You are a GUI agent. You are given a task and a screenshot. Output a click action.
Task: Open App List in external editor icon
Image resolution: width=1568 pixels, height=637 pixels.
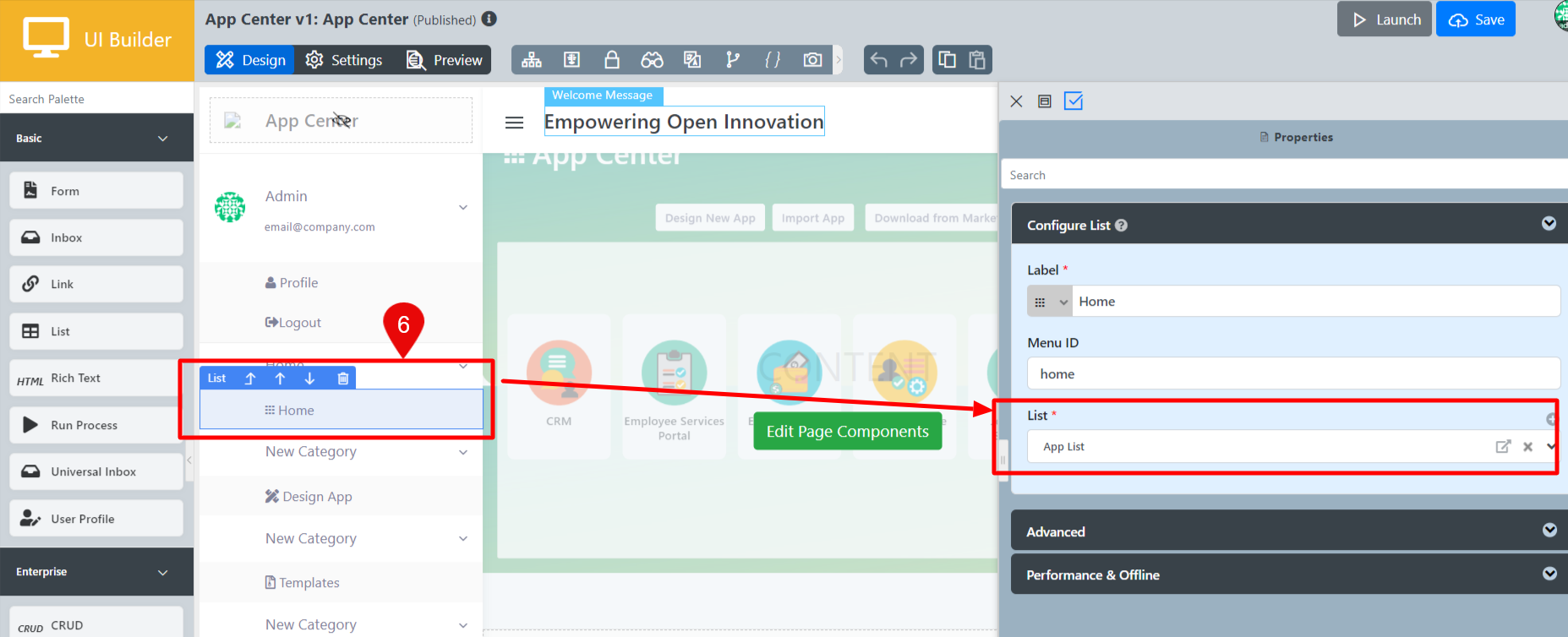coord(1503,446)
